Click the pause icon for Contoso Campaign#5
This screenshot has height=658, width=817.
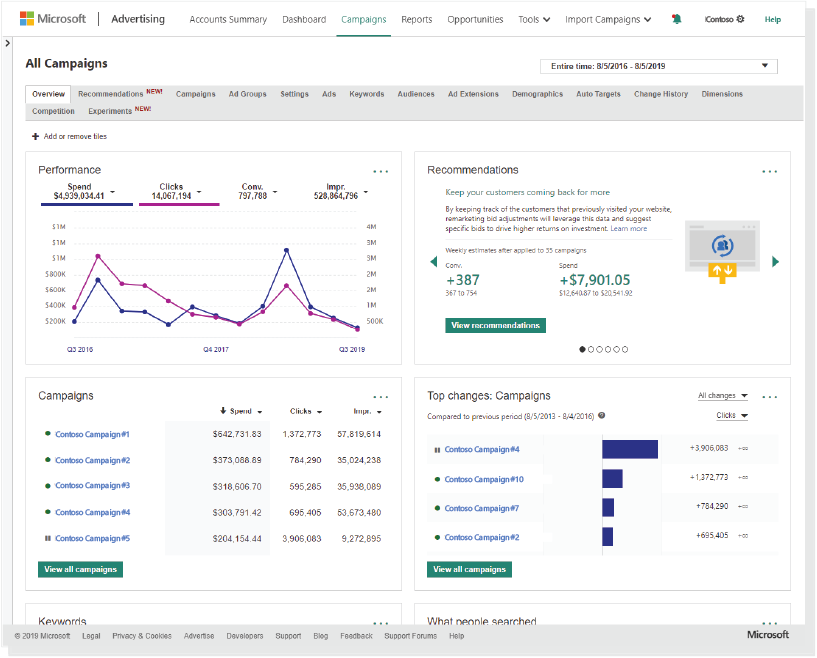[47, 538]
